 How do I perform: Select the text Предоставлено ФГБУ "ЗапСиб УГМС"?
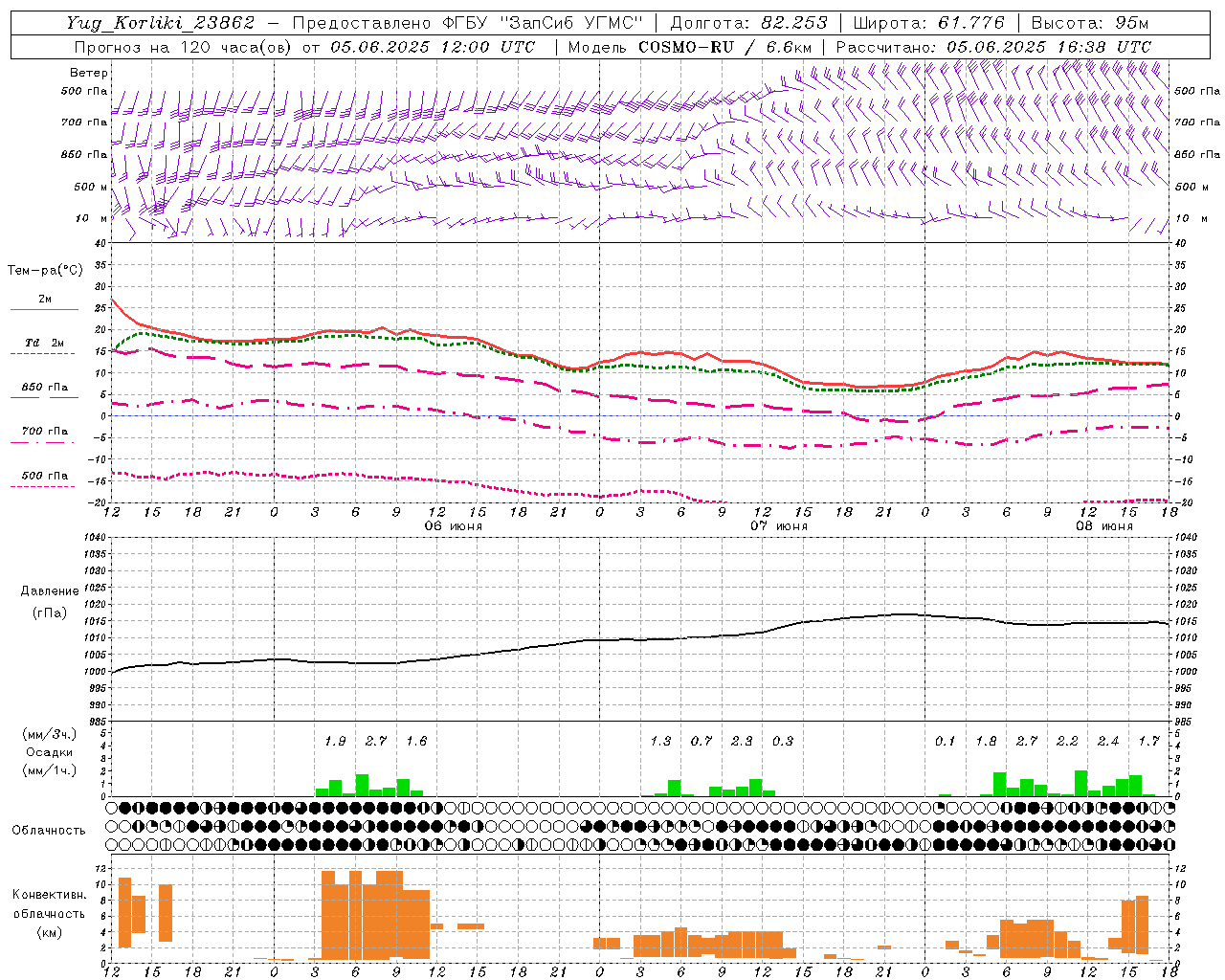[x=467, y=23]
